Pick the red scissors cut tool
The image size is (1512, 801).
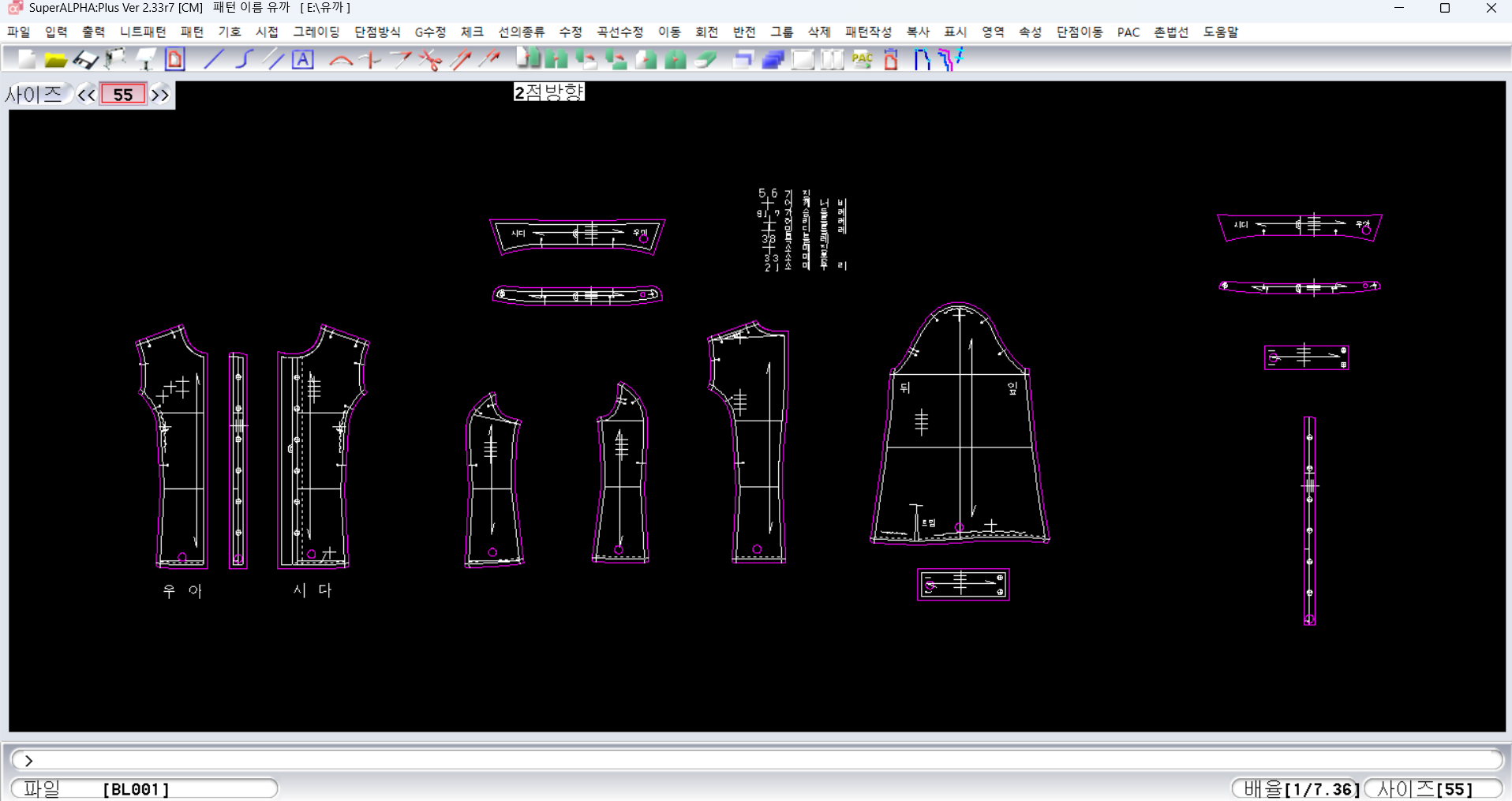pyautogui.click(x=431, y=59)
